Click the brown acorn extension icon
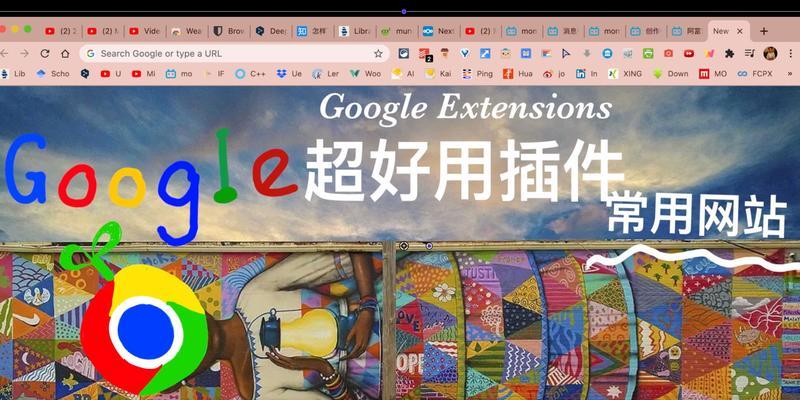The image size is (800, 400). 444,53
